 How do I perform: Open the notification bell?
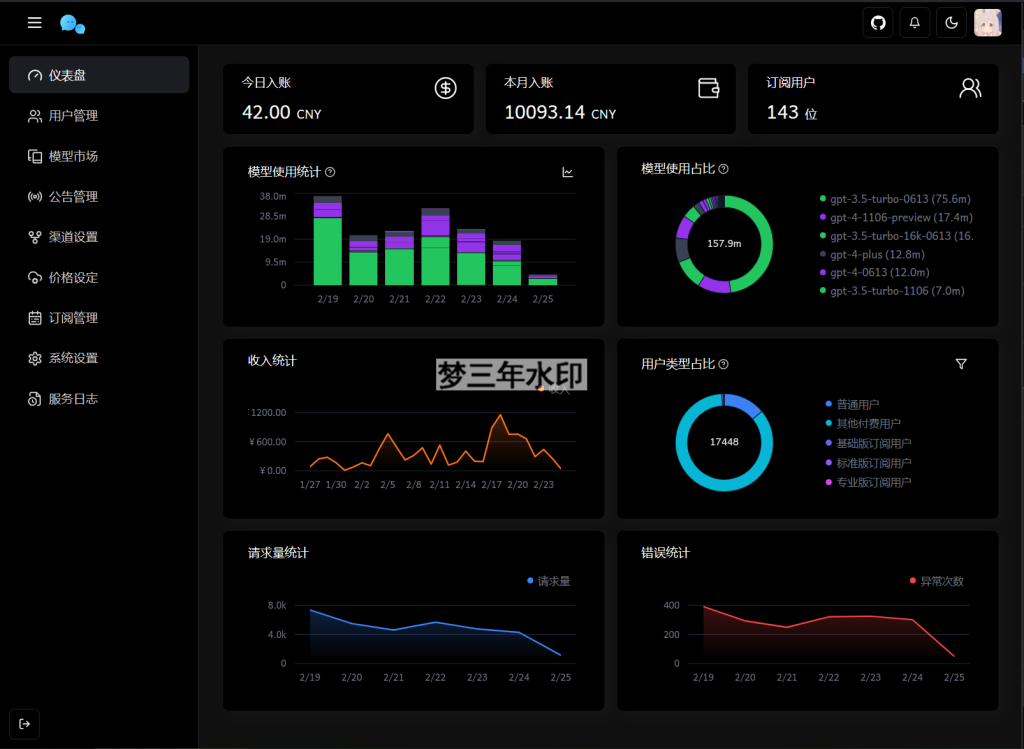click(914, 23)
